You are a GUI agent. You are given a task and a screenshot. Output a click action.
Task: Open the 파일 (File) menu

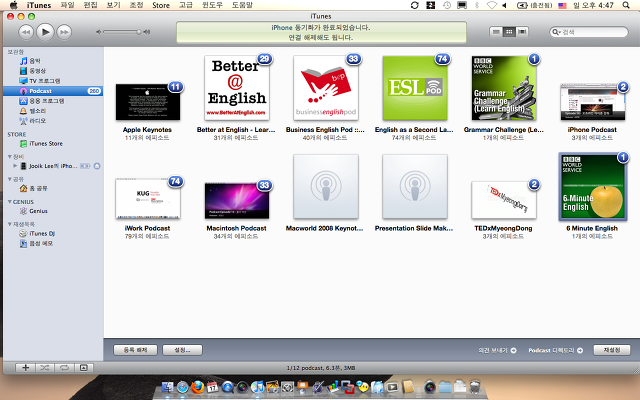(67, 5)
